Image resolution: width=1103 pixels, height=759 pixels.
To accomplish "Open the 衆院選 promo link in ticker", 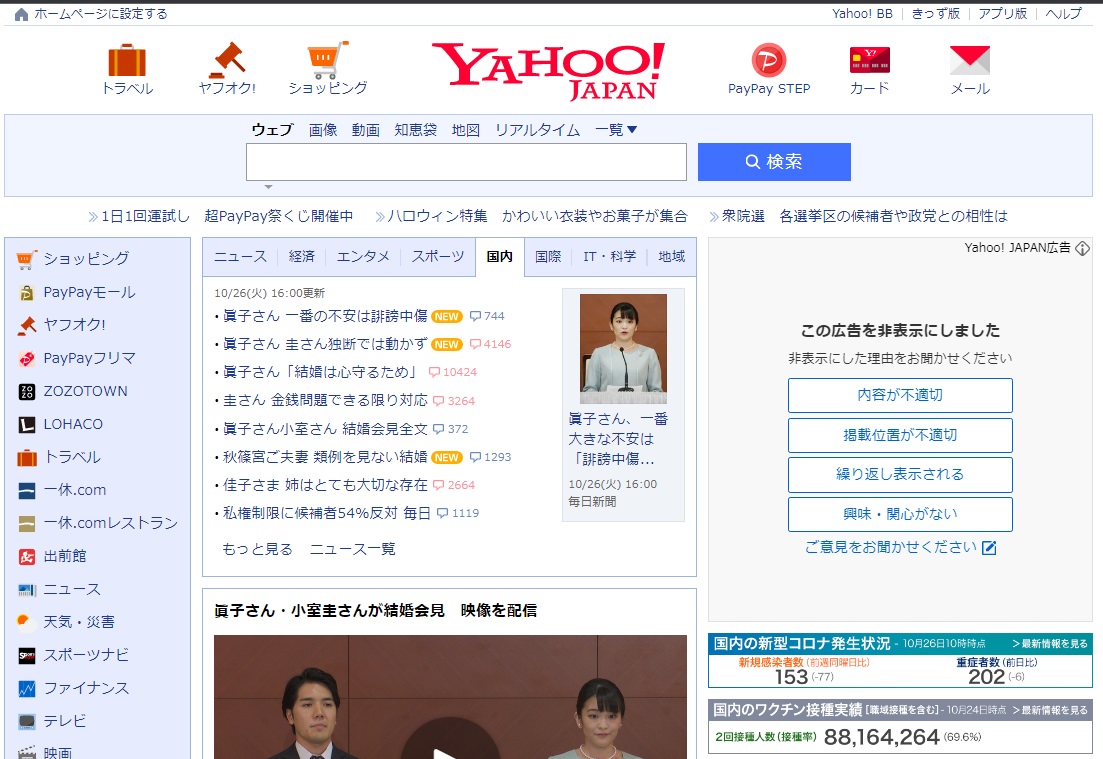I will (865, 216).
